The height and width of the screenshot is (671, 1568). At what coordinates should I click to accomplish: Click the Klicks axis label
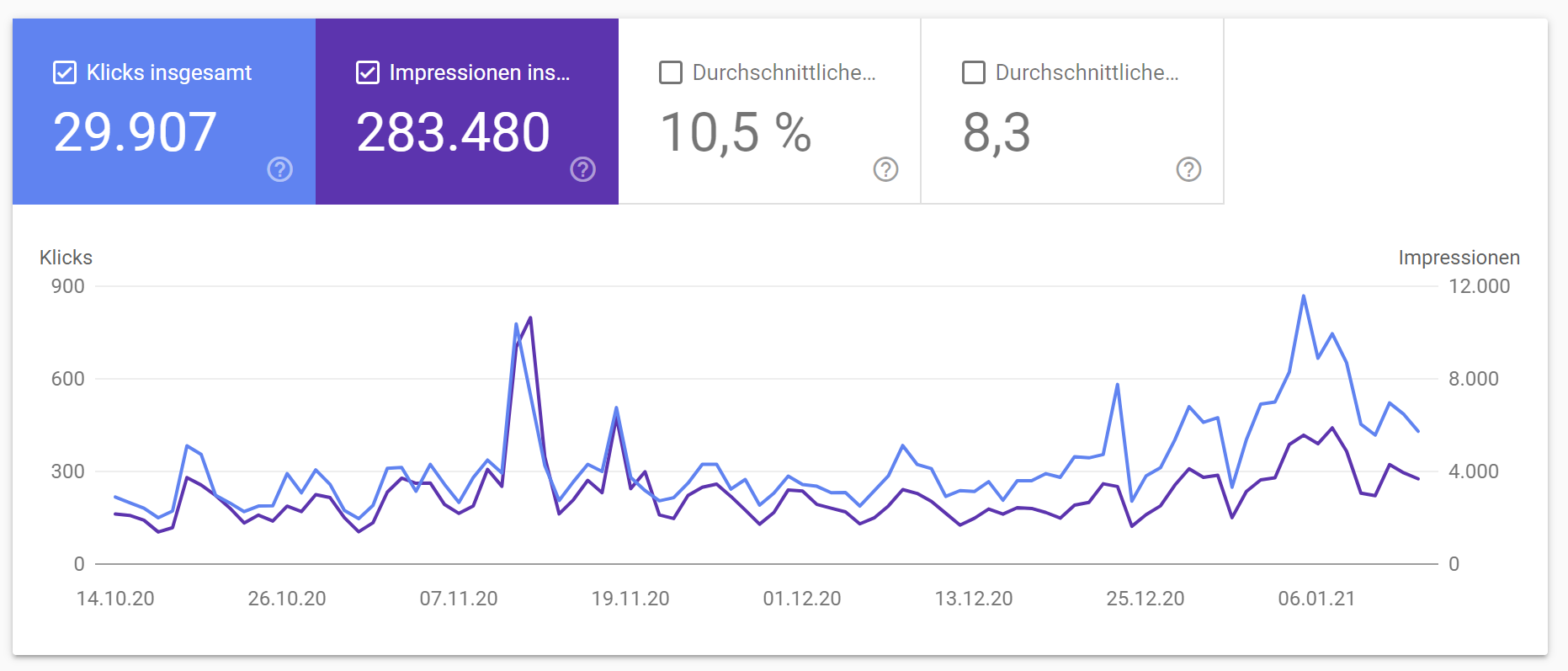(x=65, y=258)
